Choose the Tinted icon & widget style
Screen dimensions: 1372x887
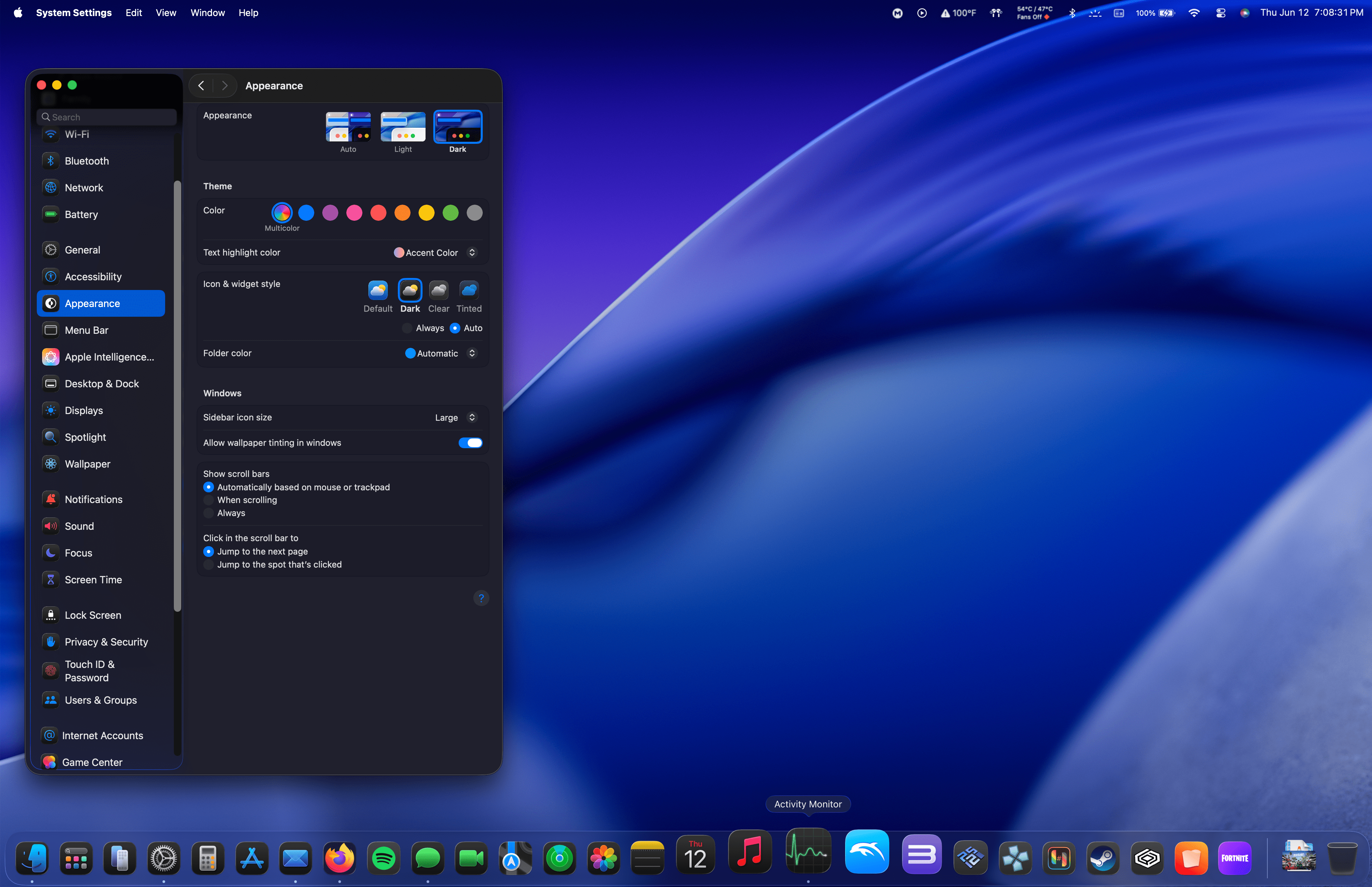tap(469, 297)
